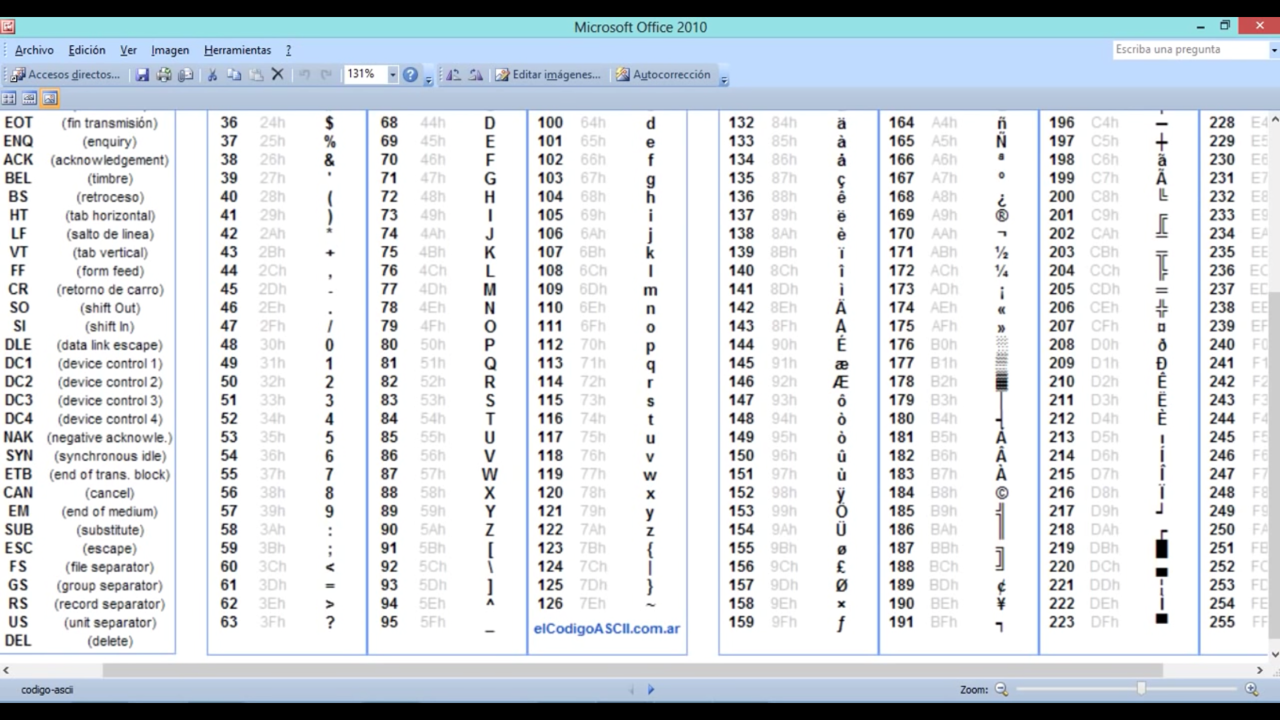Switch to thumbnail pane view
This screenshot has height=720, width=1280.
click(x=9, y=98)
